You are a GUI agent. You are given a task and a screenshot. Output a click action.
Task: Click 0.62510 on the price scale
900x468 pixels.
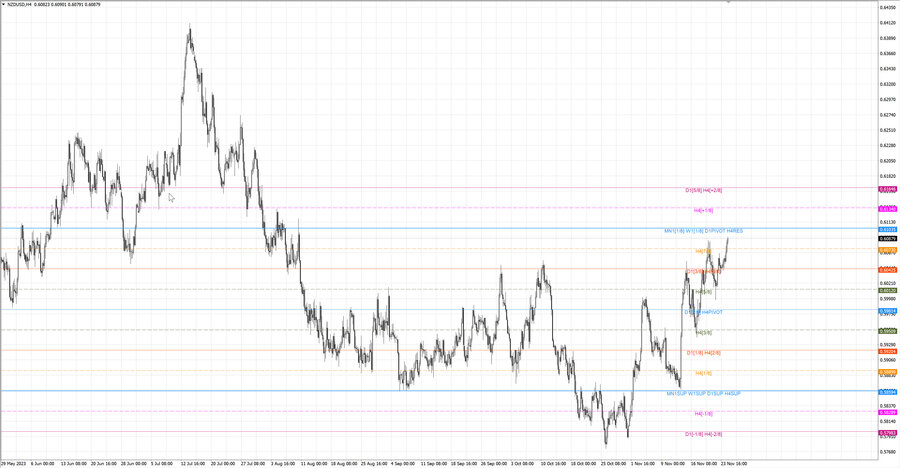tap(888, 130)
